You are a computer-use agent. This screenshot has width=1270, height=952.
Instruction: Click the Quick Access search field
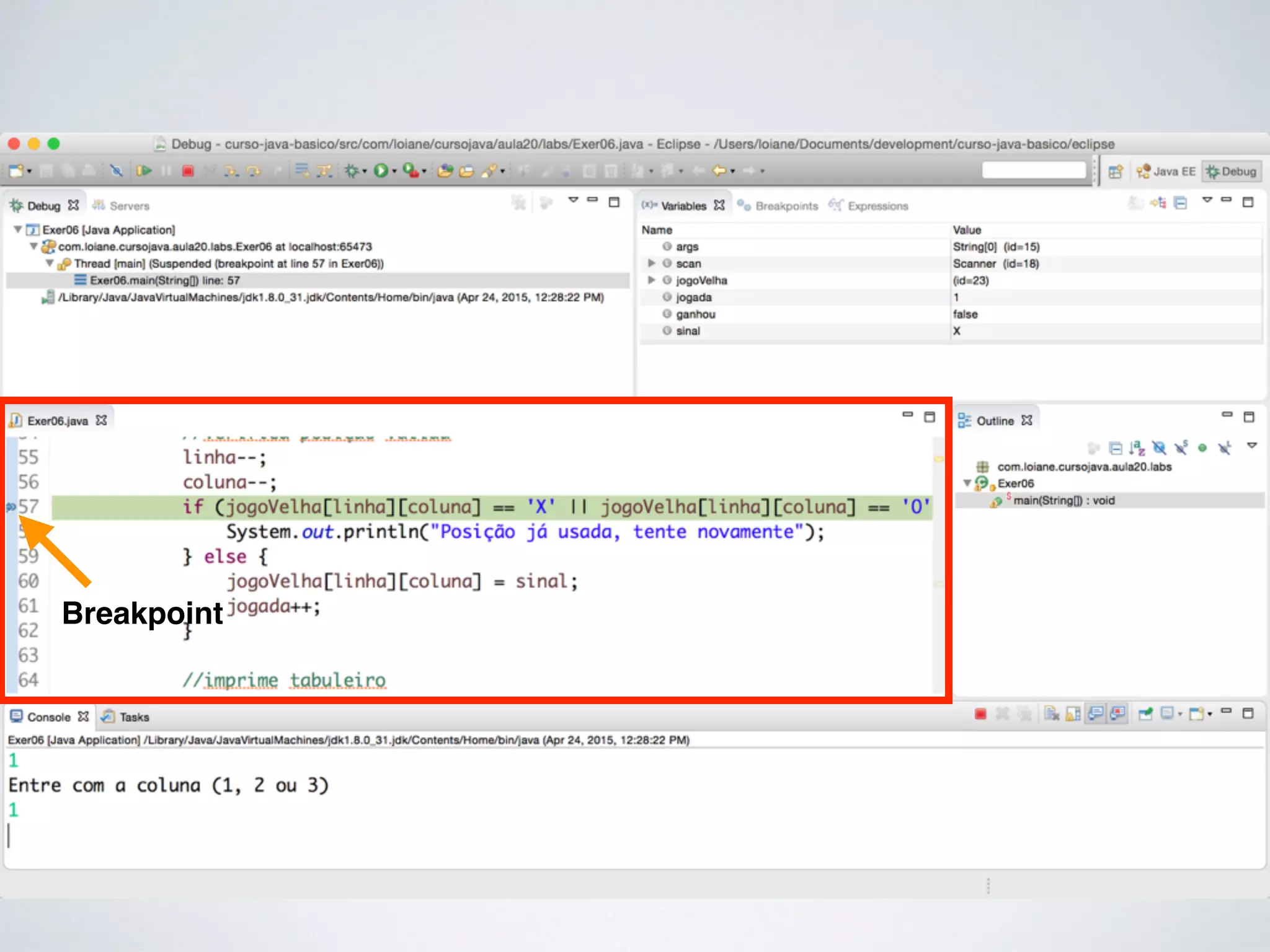pyautogui.click(x=1034, y=170)
